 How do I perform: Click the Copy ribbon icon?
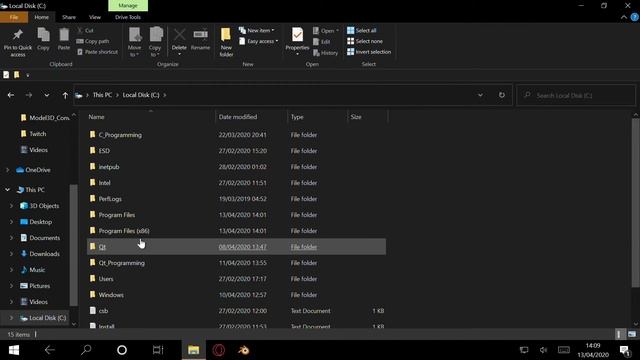[43, 40]
